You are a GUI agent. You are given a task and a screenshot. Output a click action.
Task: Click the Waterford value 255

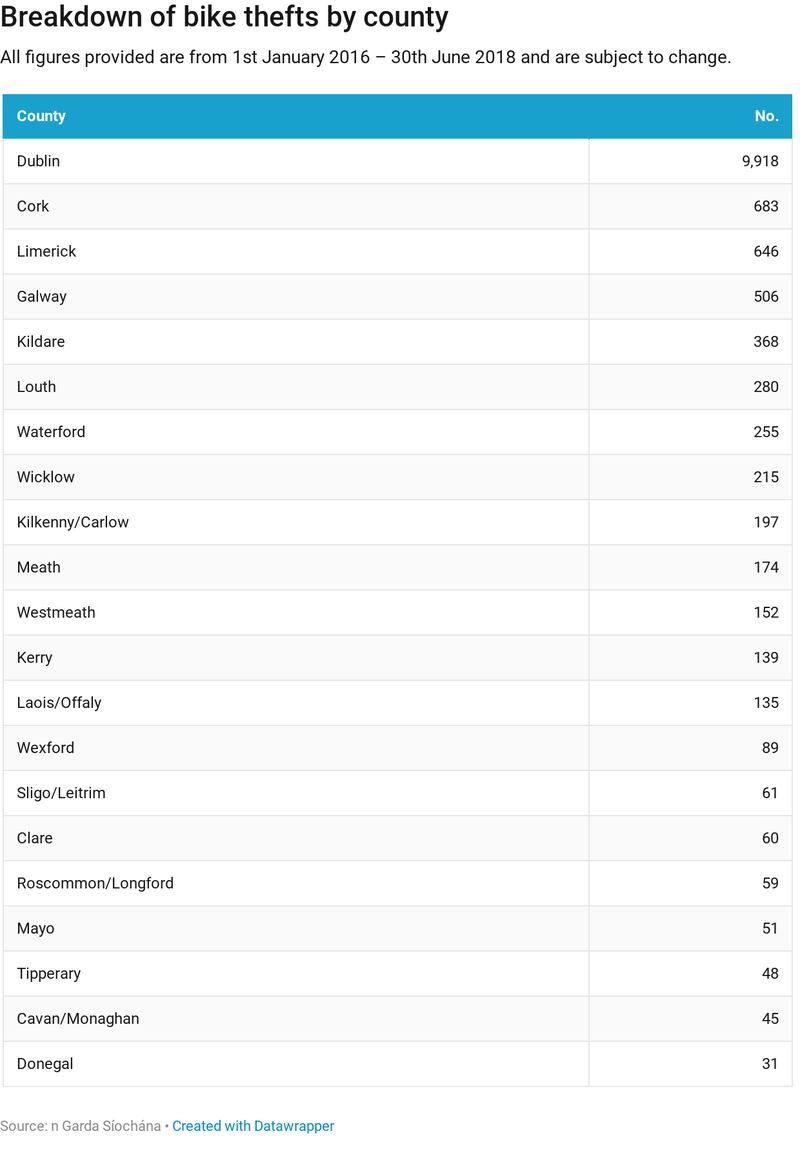click(766, 432)
